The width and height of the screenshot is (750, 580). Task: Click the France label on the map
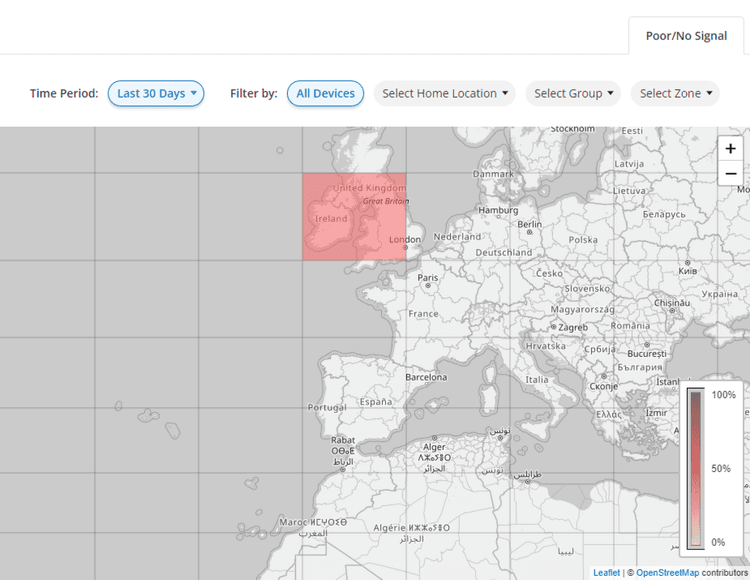click(x=423, y=313)
